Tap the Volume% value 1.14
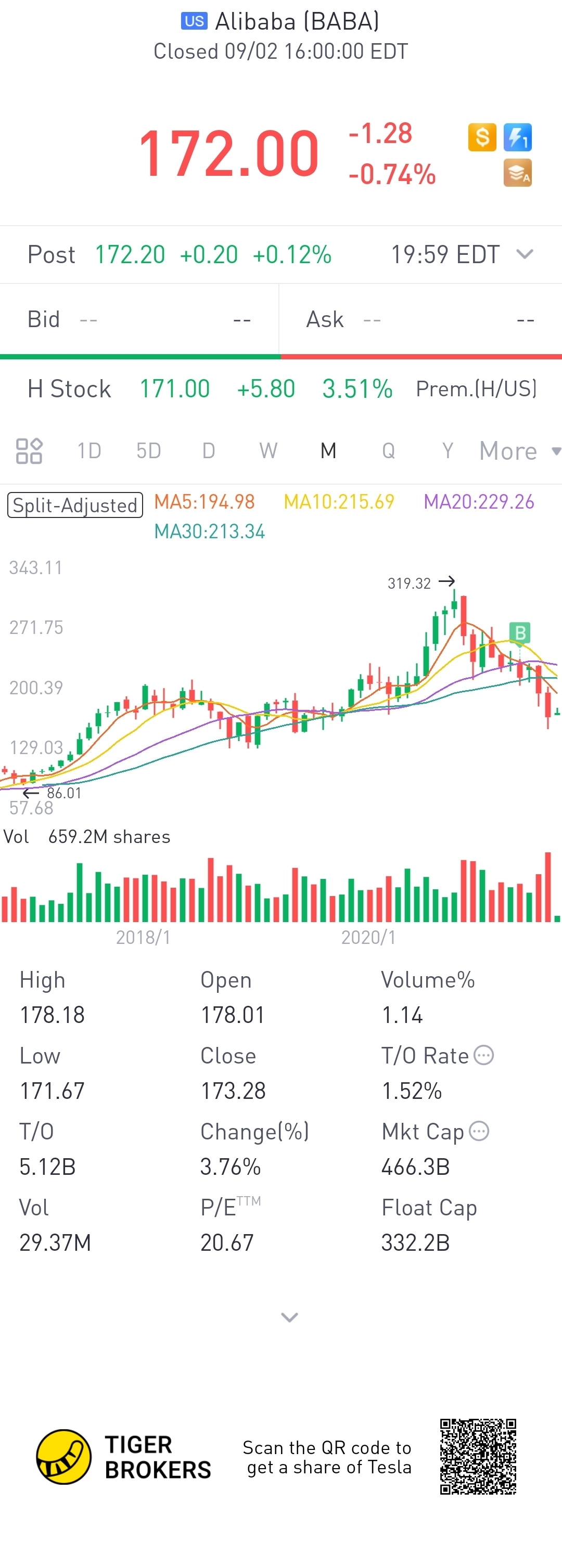Image resolution: width=562 pixels, height=1568 pixels. coord(402,1015)
